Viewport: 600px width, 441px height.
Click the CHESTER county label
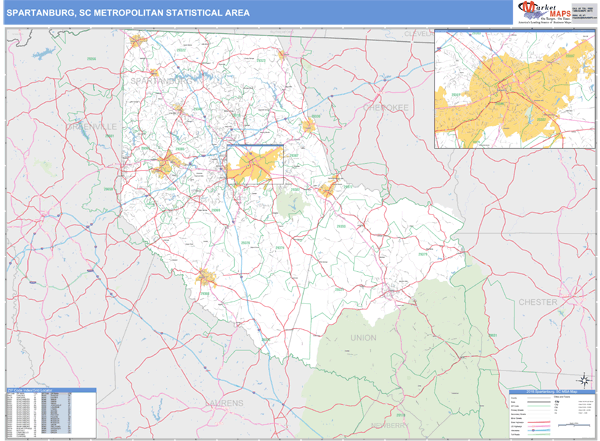coord(538,302)
